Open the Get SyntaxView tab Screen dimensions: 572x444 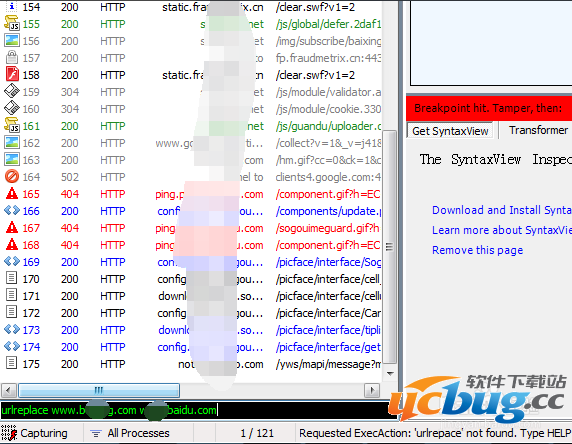450,131
